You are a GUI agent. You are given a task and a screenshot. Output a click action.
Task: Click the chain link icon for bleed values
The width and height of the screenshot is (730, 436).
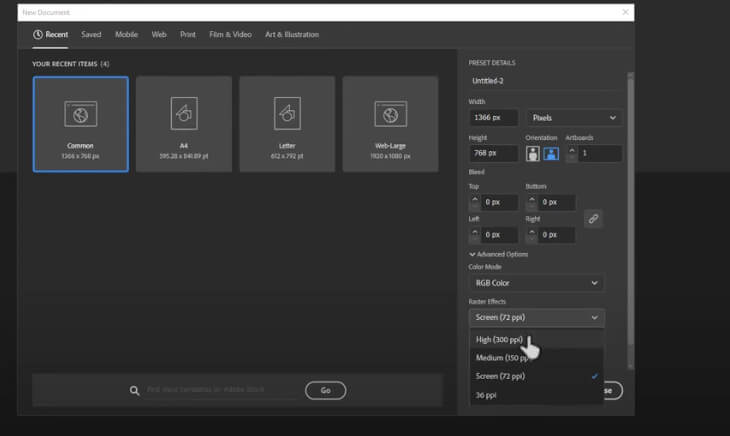pos(593,218)
